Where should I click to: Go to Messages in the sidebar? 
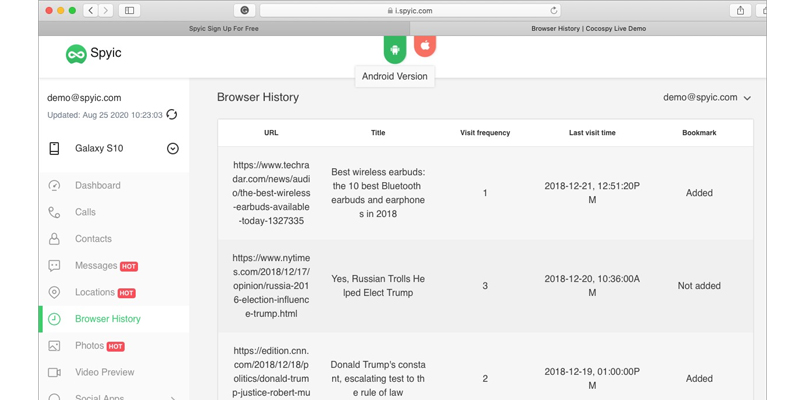point(96,266)
